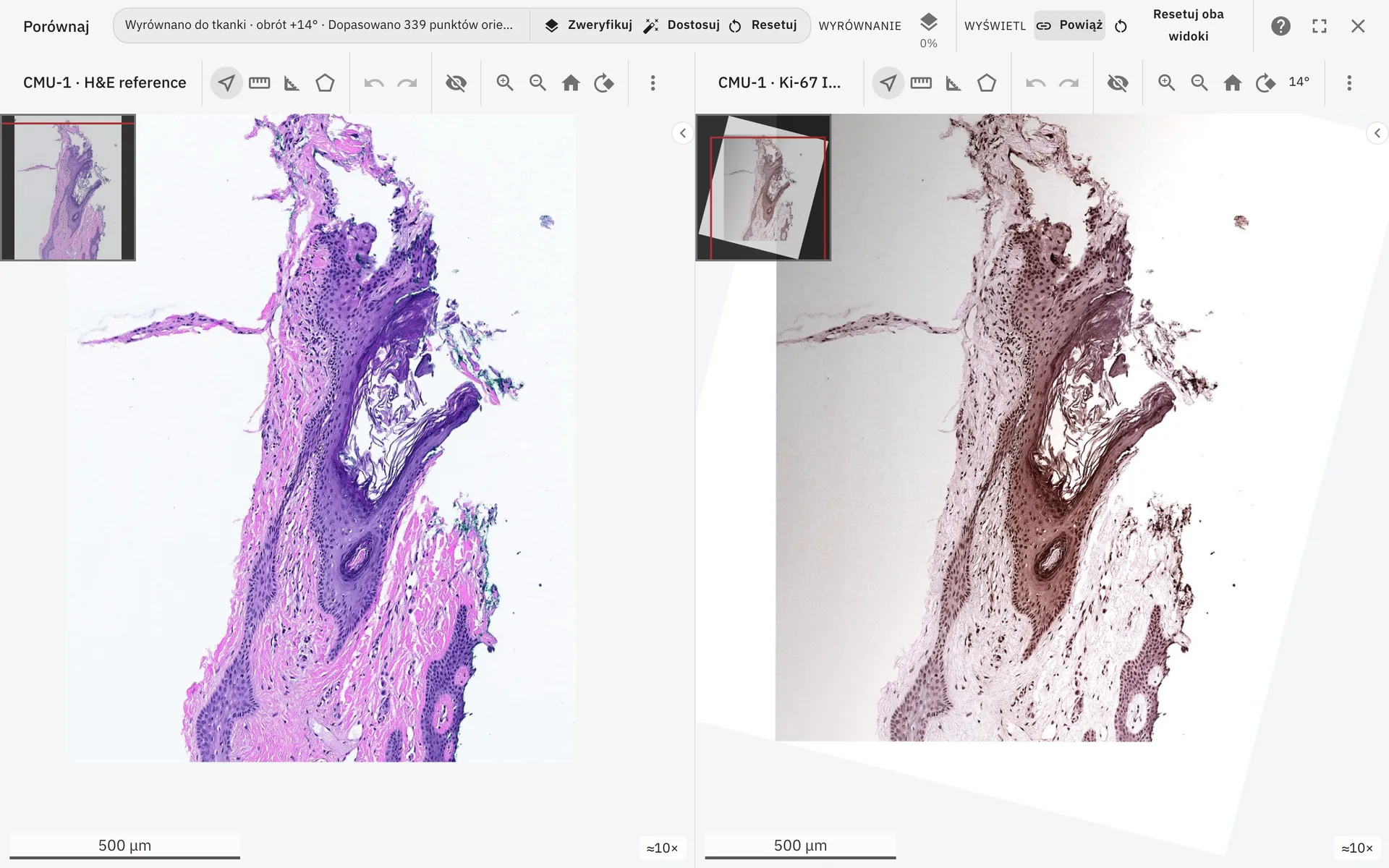The width and height of the screenshot is (1389, 868).
Task: Click the Zweryfikuj alignment button
Action: (588, 25)
